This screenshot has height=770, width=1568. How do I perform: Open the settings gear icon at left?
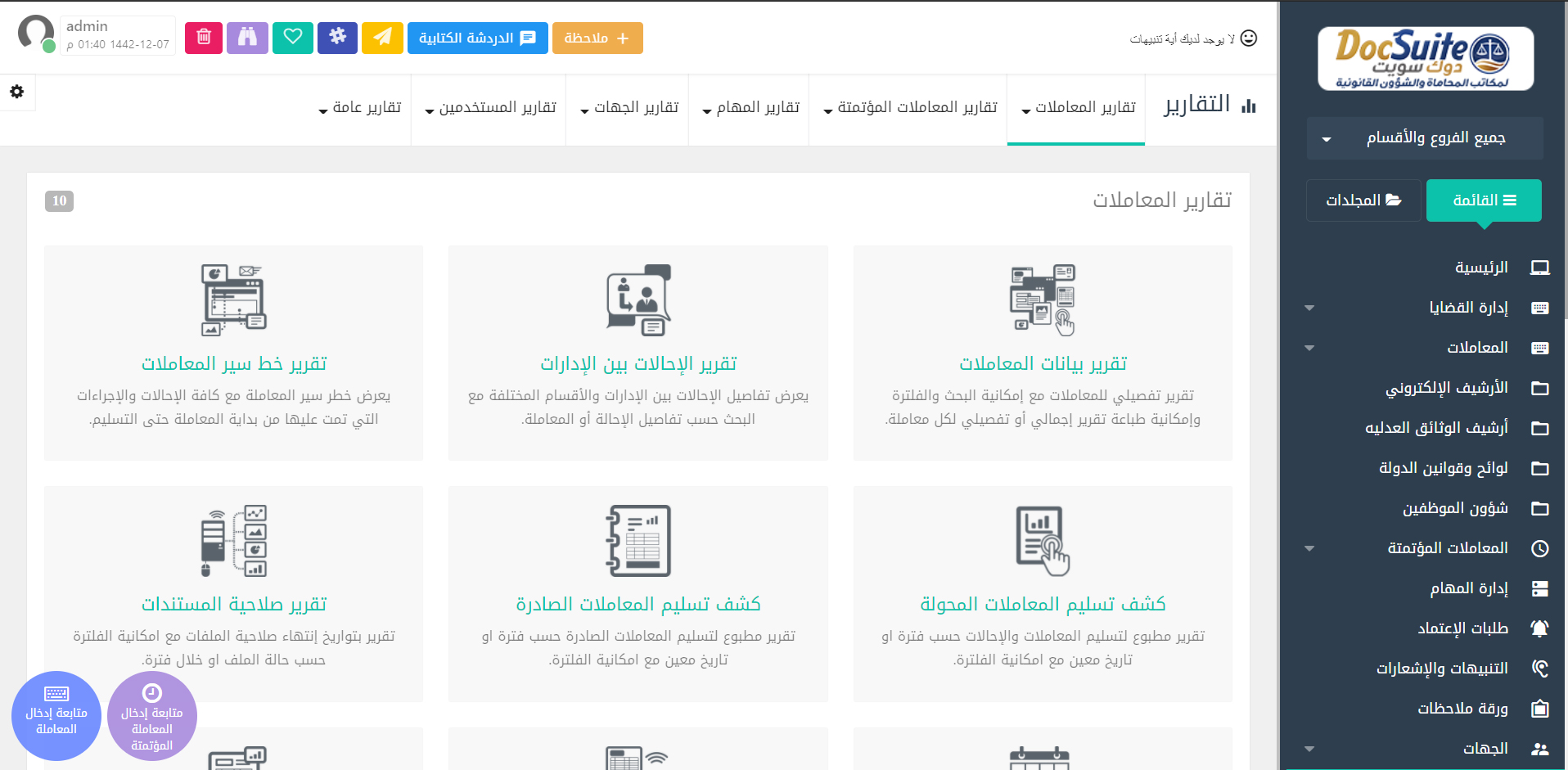17,92
